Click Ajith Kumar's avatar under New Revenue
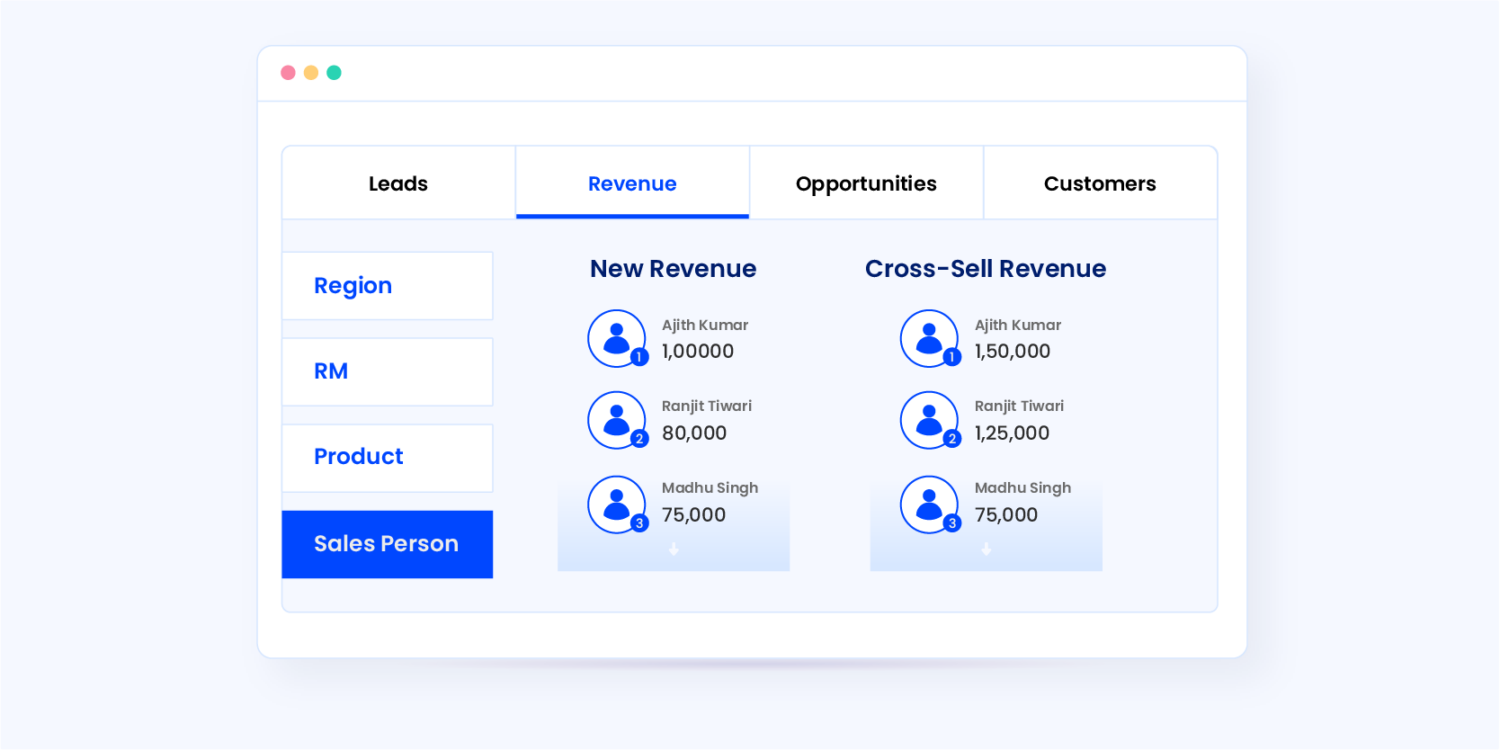Viewport: 1500px width, 750px height. (x=616, y=337)
